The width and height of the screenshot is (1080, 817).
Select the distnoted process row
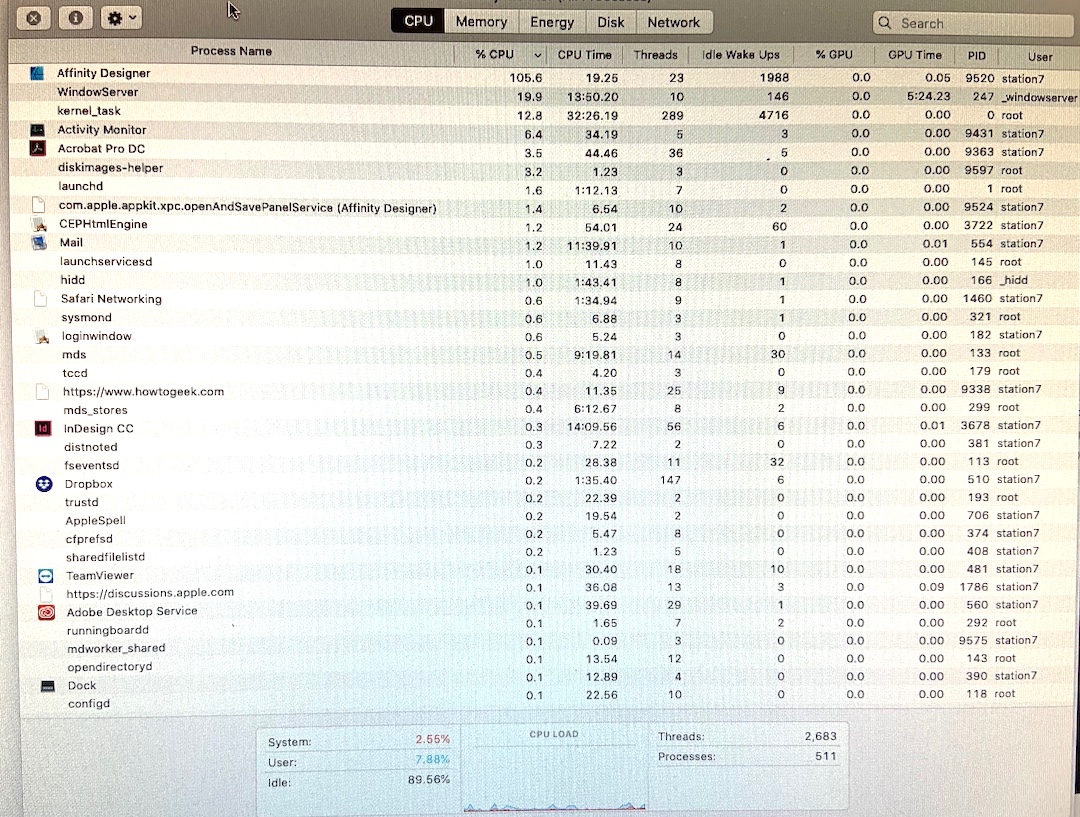544,446
